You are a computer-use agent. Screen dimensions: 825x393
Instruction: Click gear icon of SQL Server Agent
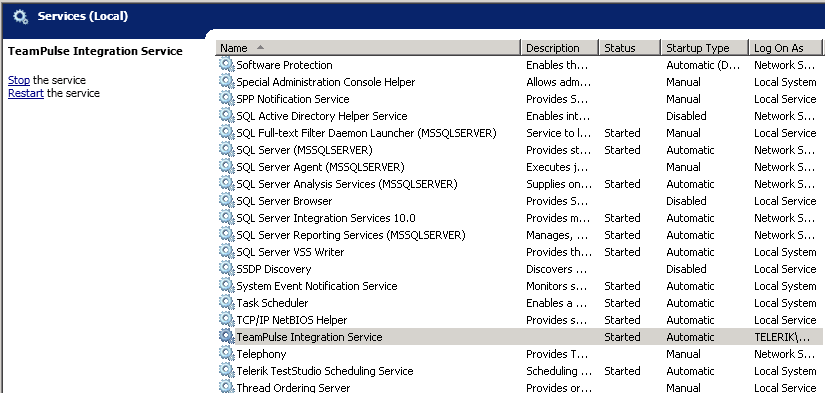[x=226, y=167]
